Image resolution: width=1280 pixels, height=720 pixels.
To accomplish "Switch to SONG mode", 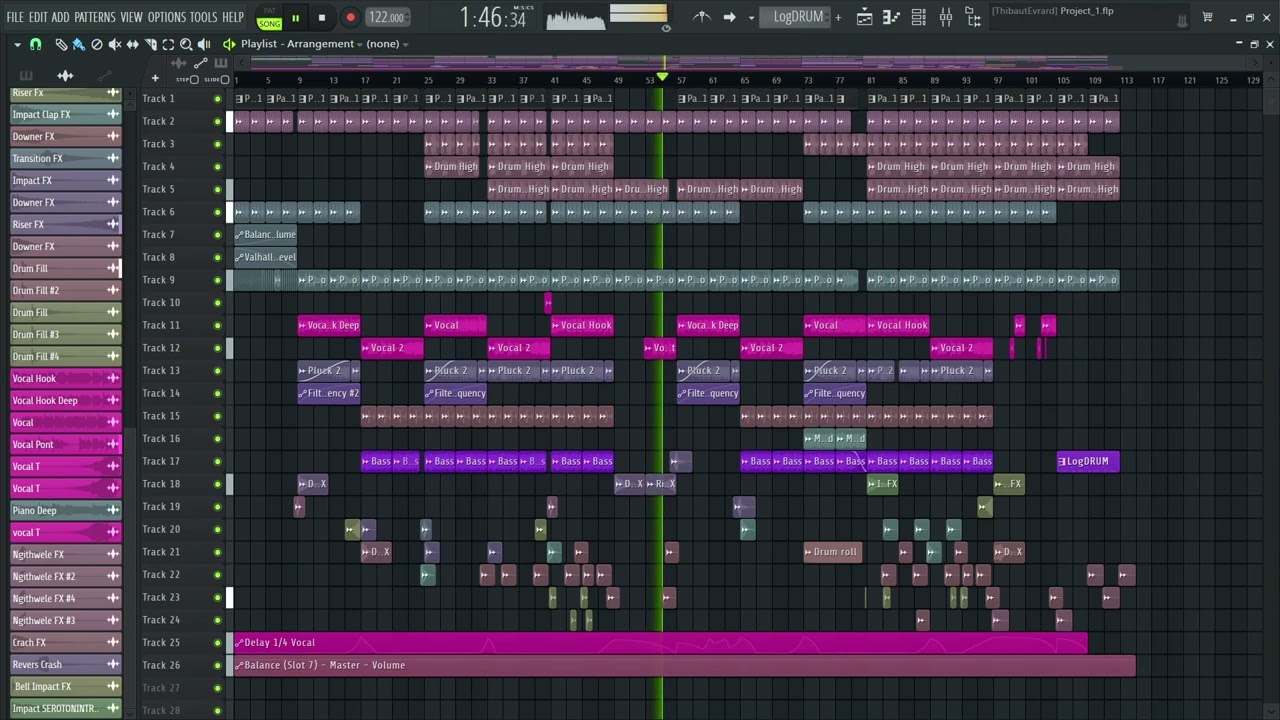I will pos(269,23).
